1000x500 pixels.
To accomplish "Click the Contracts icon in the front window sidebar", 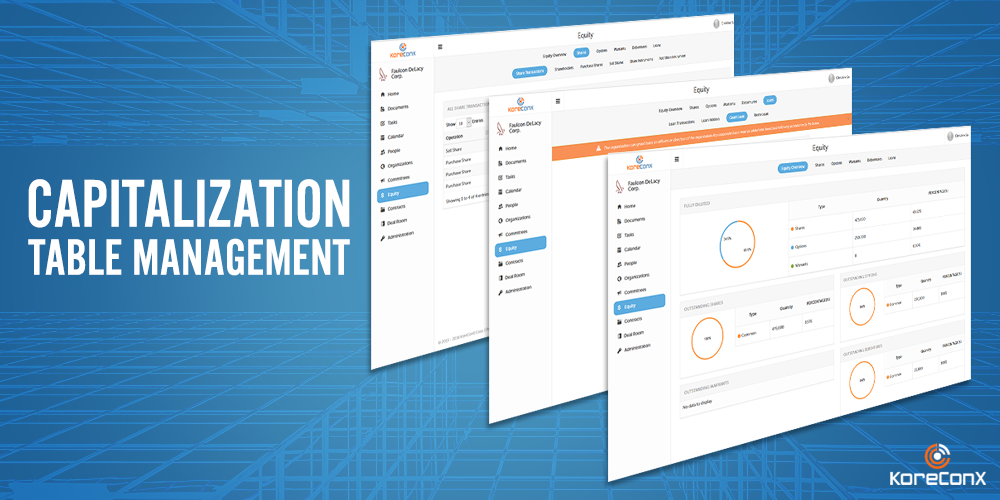I will 618,321.
